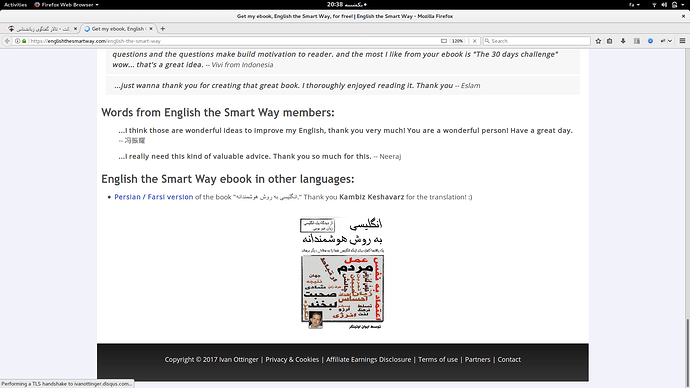This screenshot has width=690, height=388.
Task: Open the Privacy & Cookies link
Action: coord(292,359)
